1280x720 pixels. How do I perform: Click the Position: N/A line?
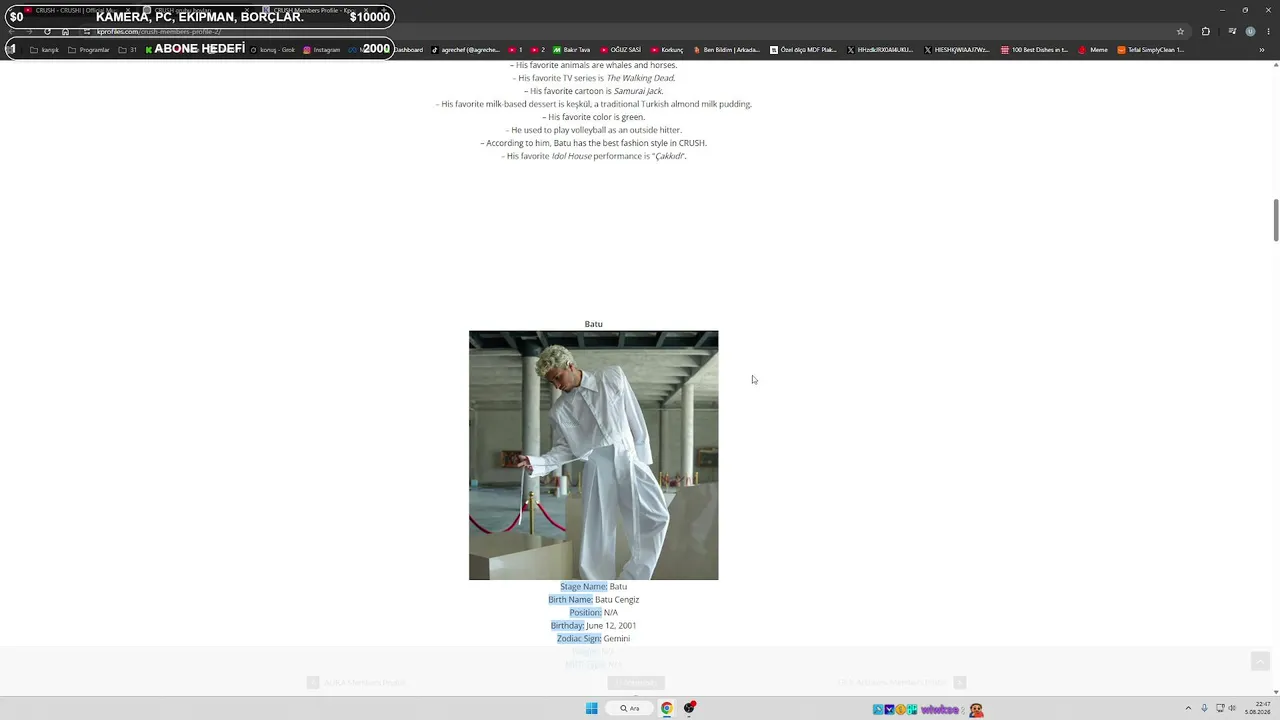point(593,613)
